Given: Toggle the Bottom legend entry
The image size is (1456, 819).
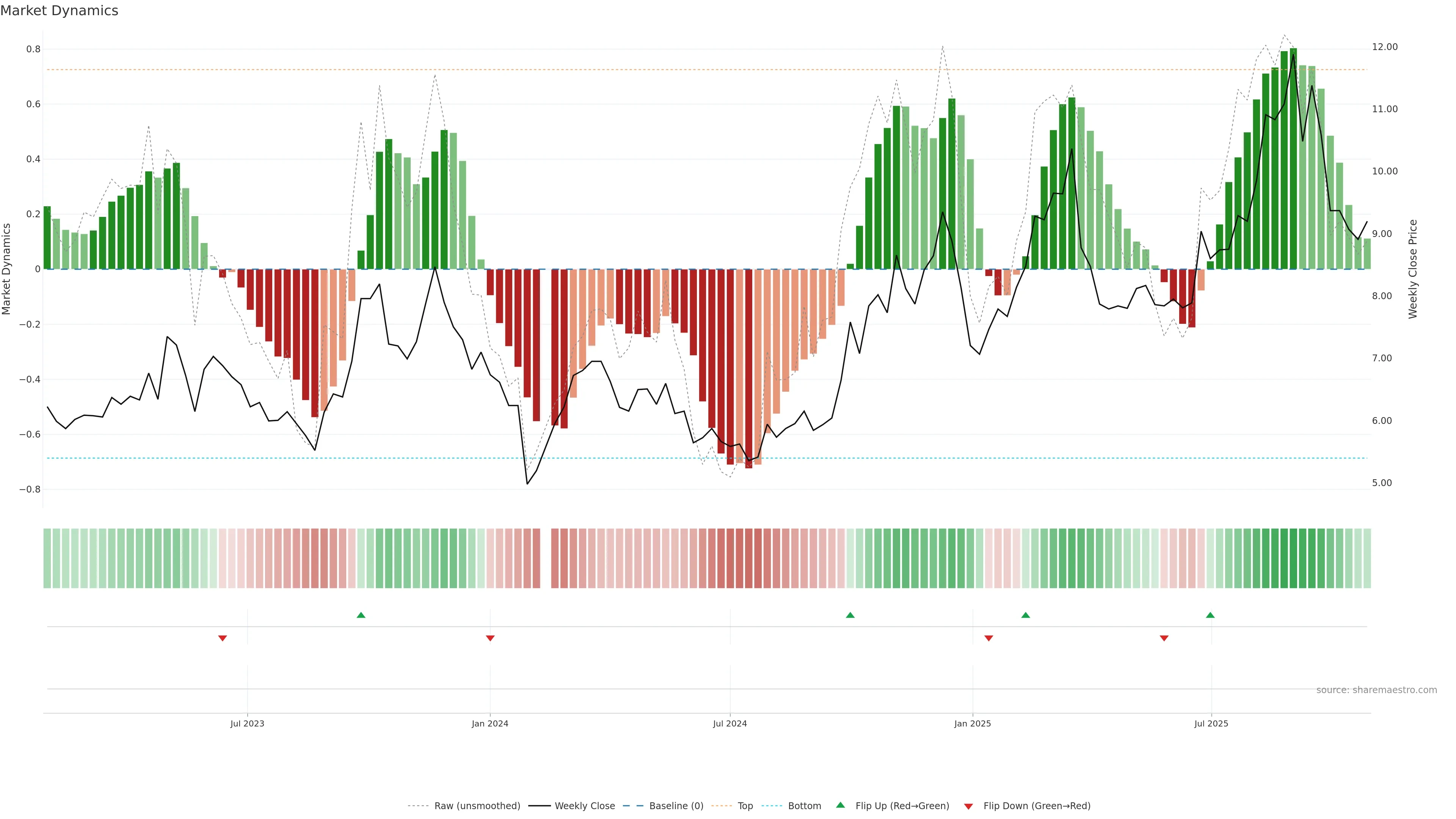Looking at the screenshot, I should click(x=804, y=806).
